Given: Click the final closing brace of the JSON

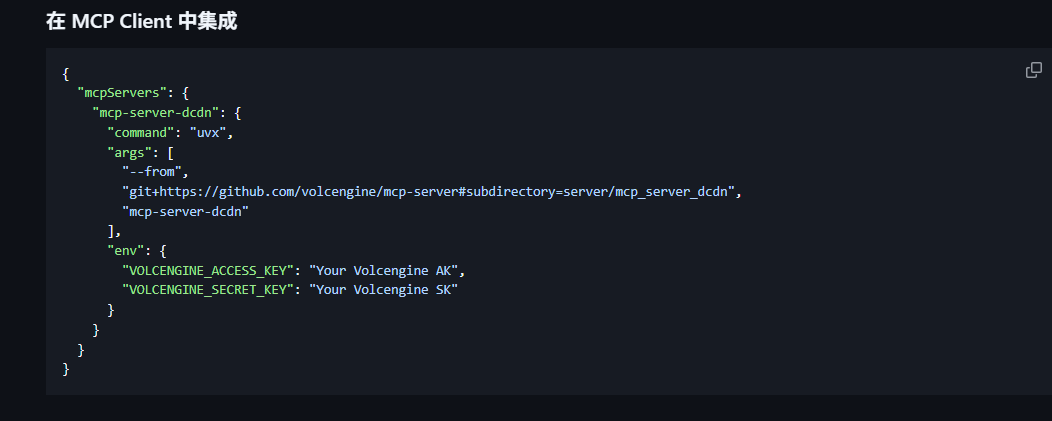Looking at the screenshot, I should point(66,369).
